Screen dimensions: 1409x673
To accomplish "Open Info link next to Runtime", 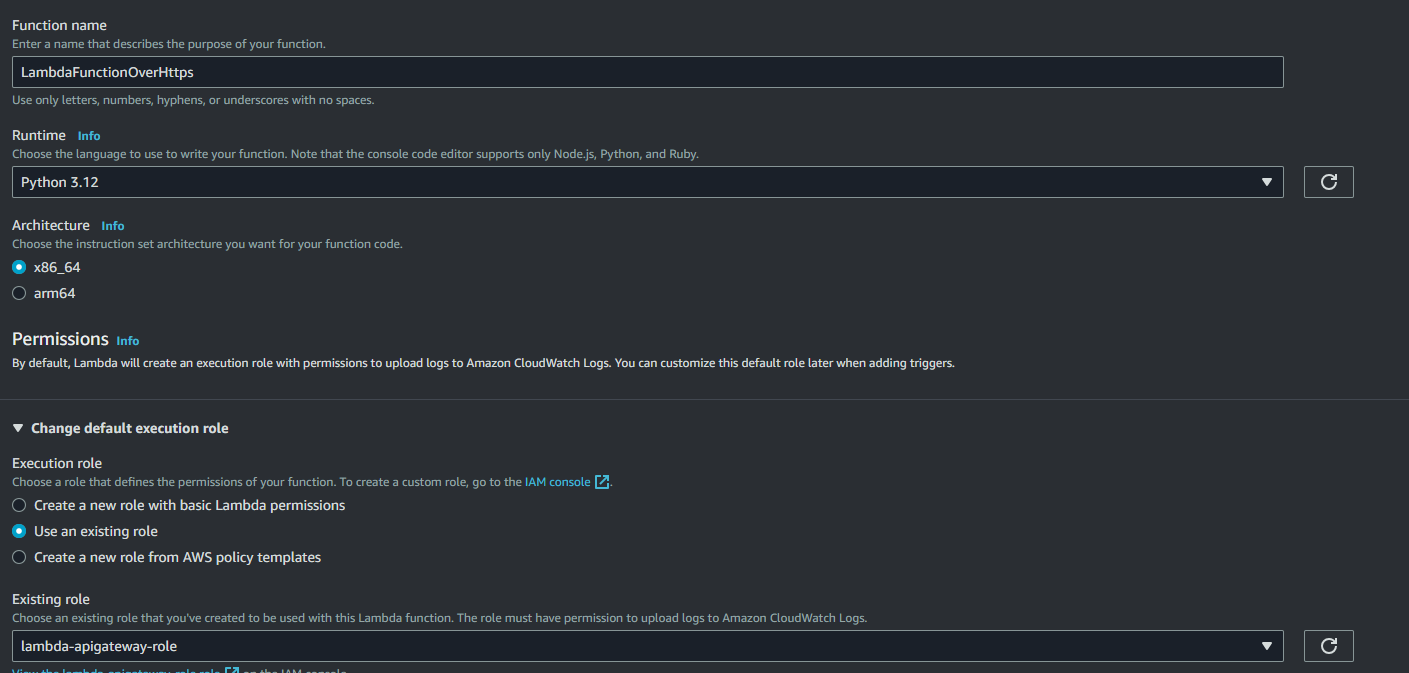I will 89,136.
